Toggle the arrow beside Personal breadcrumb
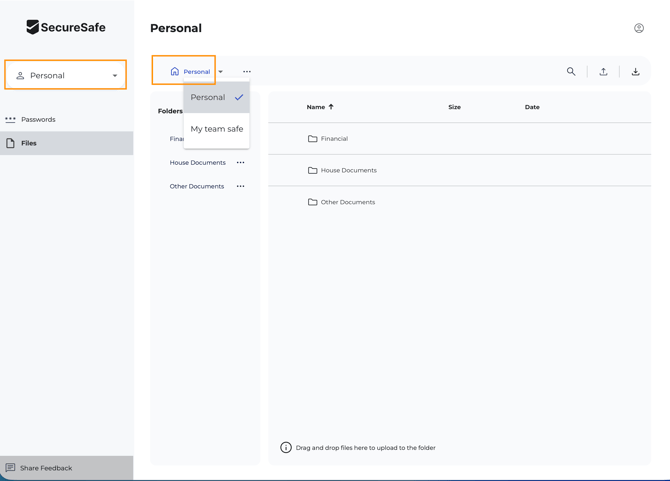Viewport: 670px width, 481px height. tap(221, 72)
